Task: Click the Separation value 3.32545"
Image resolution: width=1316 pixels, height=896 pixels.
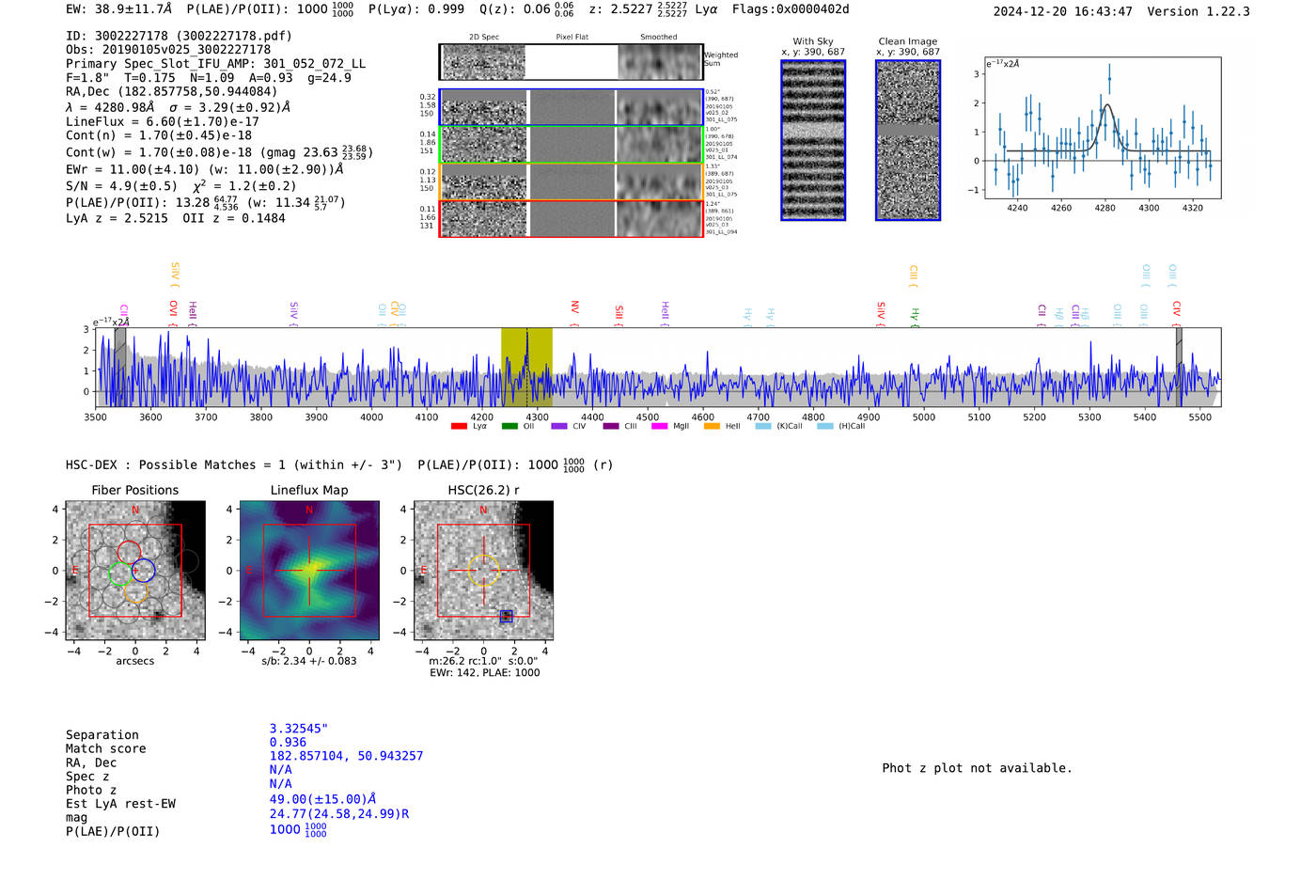Action: tap(299, 729)
